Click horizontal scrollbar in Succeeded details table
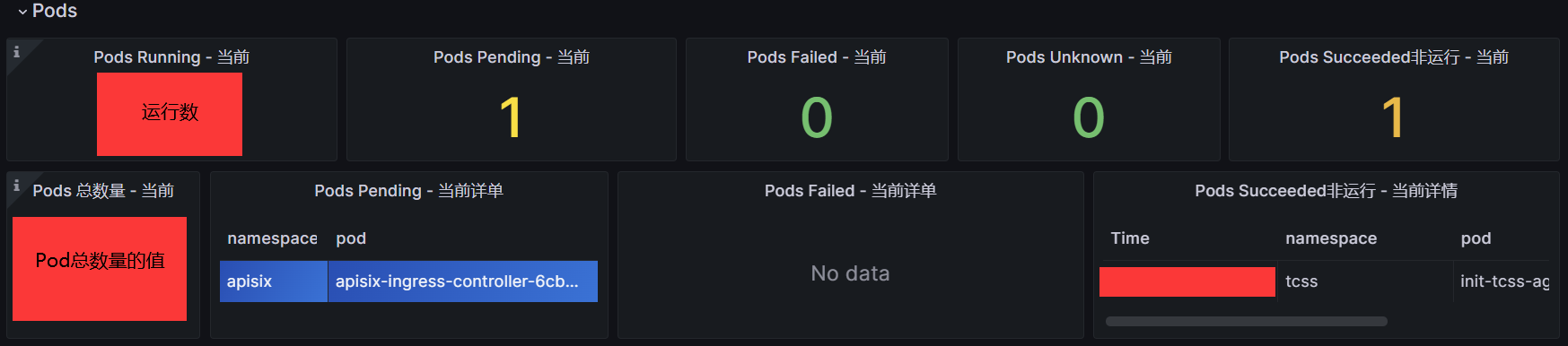The height and width of the screenshot is (346, 1568). click(1247, 321)
